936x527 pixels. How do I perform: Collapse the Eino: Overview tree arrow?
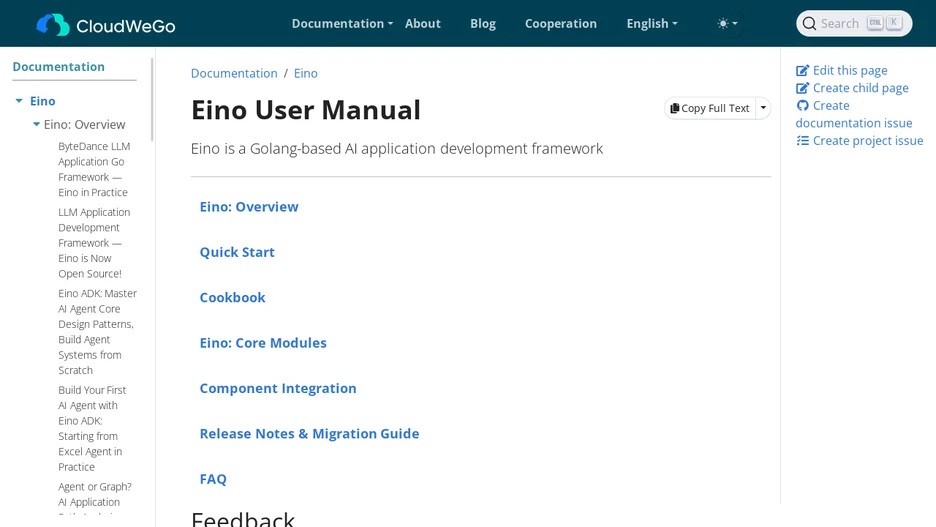[x=36, y=124]
